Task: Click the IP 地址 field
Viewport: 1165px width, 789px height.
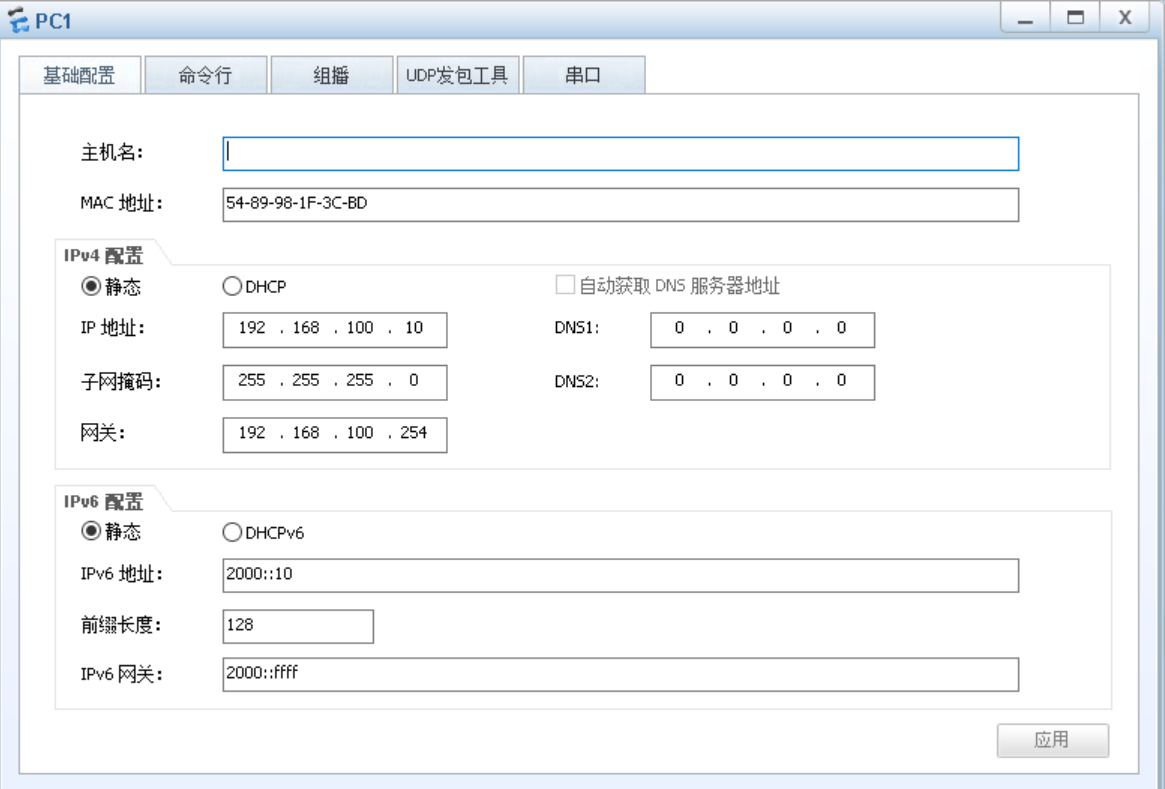Action: [x=337, y=330]
